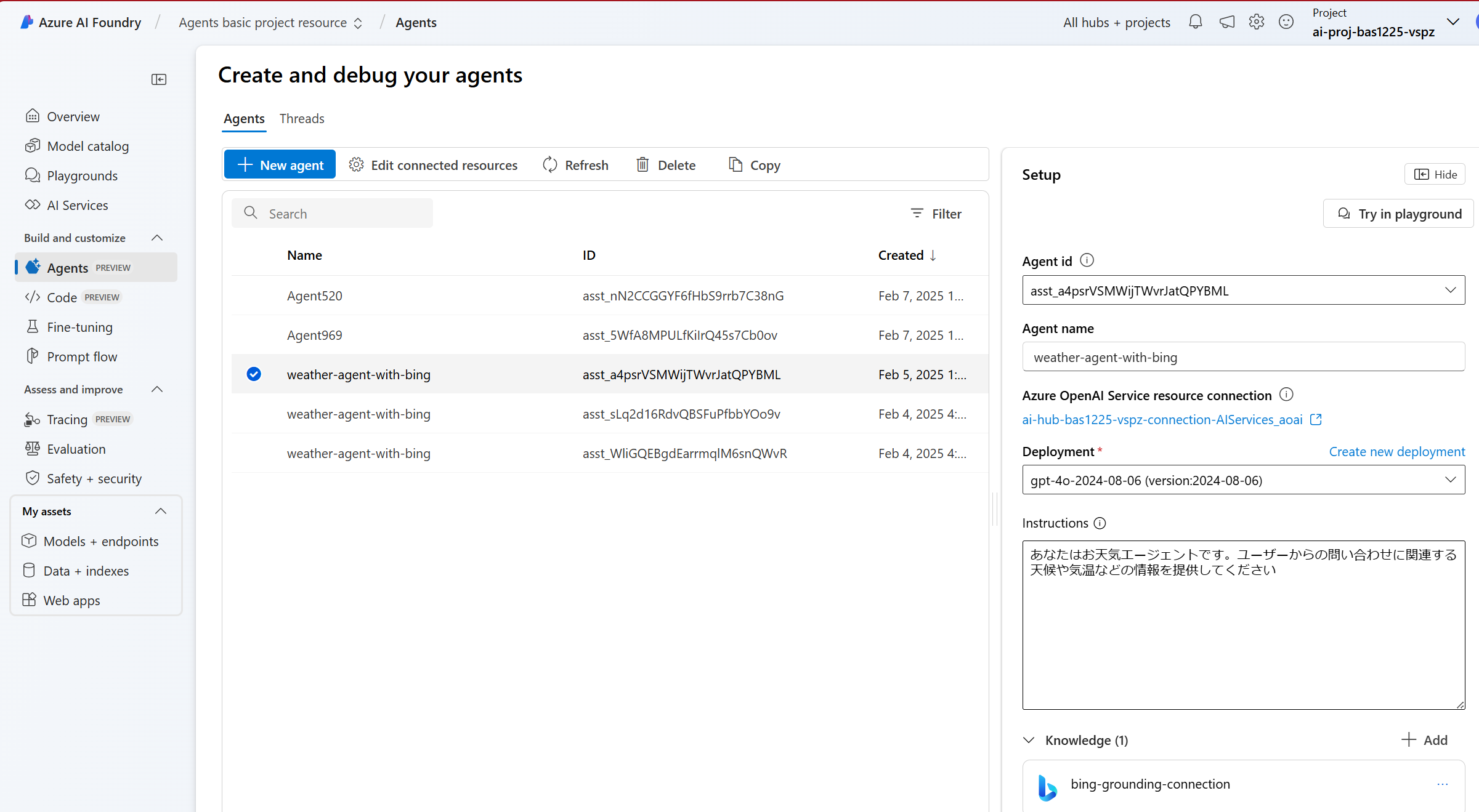Viewport: 1479px width, 812px height.
Task: Click the Instructions text area
Action: pyautogui.click(x=1243, y=625)
